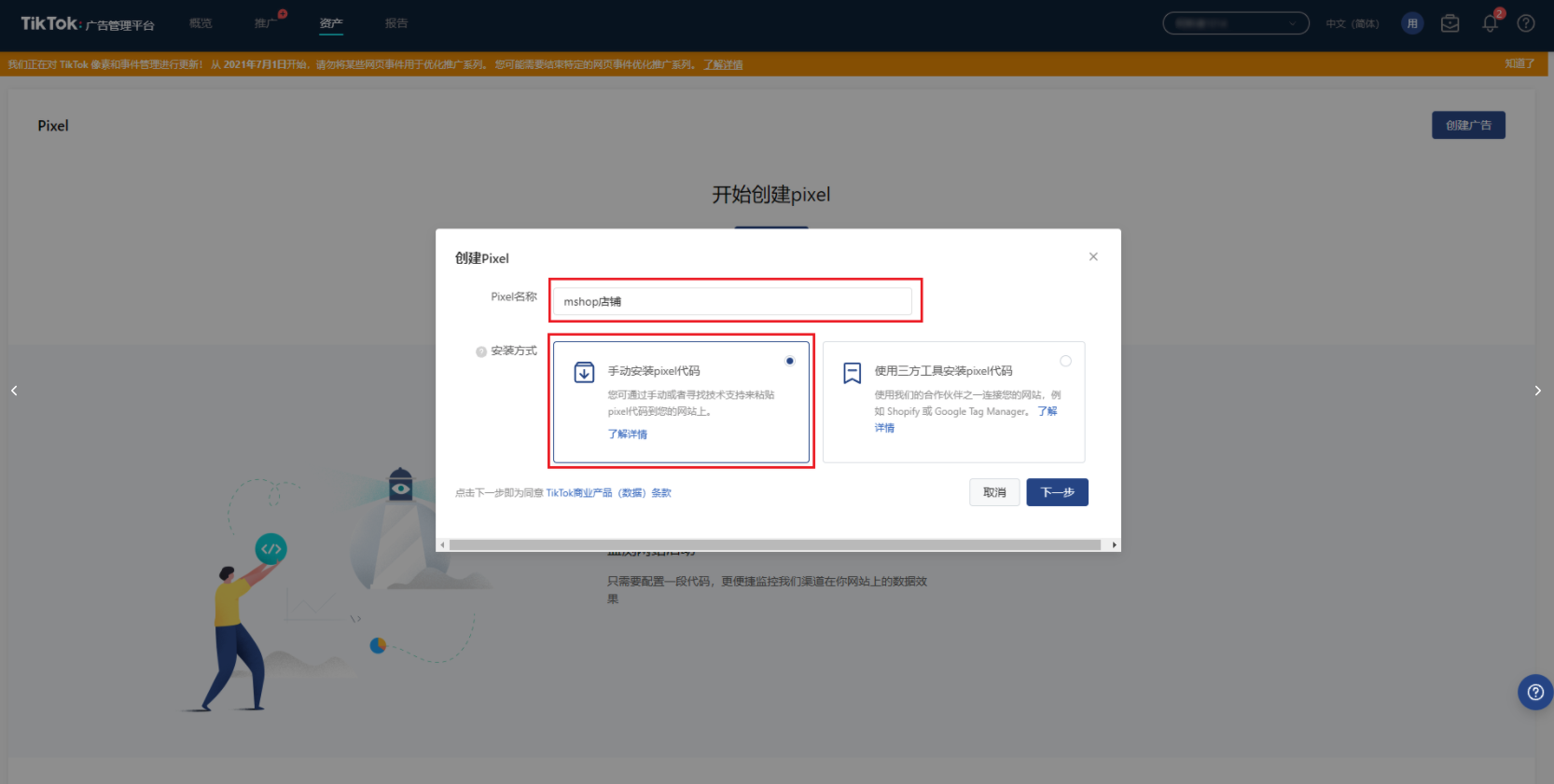Click the round user avatar icon
This screenshot has height=784, width=1554.
point(1412,24)
